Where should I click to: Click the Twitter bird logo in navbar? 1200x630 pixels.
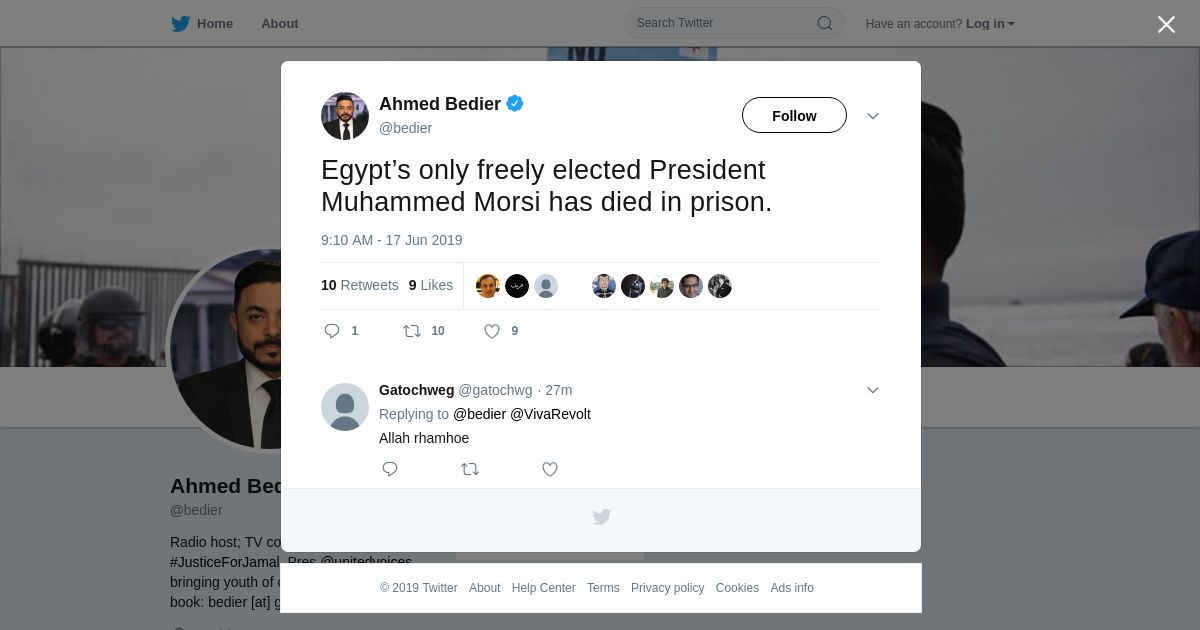tap(180, 24)
